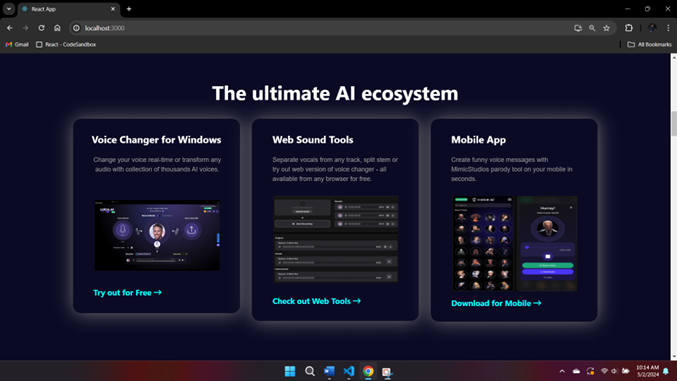
Task: Reload the localhost page
Action: click(41, 28)
